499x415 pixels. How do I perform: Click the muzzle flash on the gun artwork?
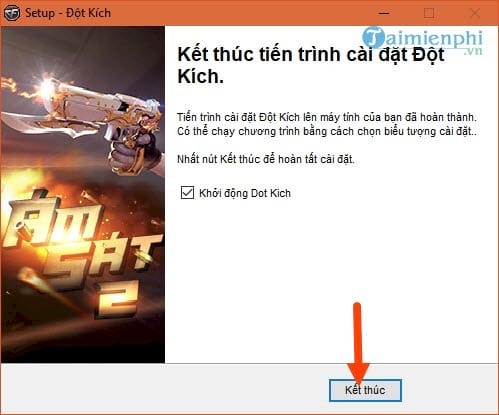pos(46,86)
